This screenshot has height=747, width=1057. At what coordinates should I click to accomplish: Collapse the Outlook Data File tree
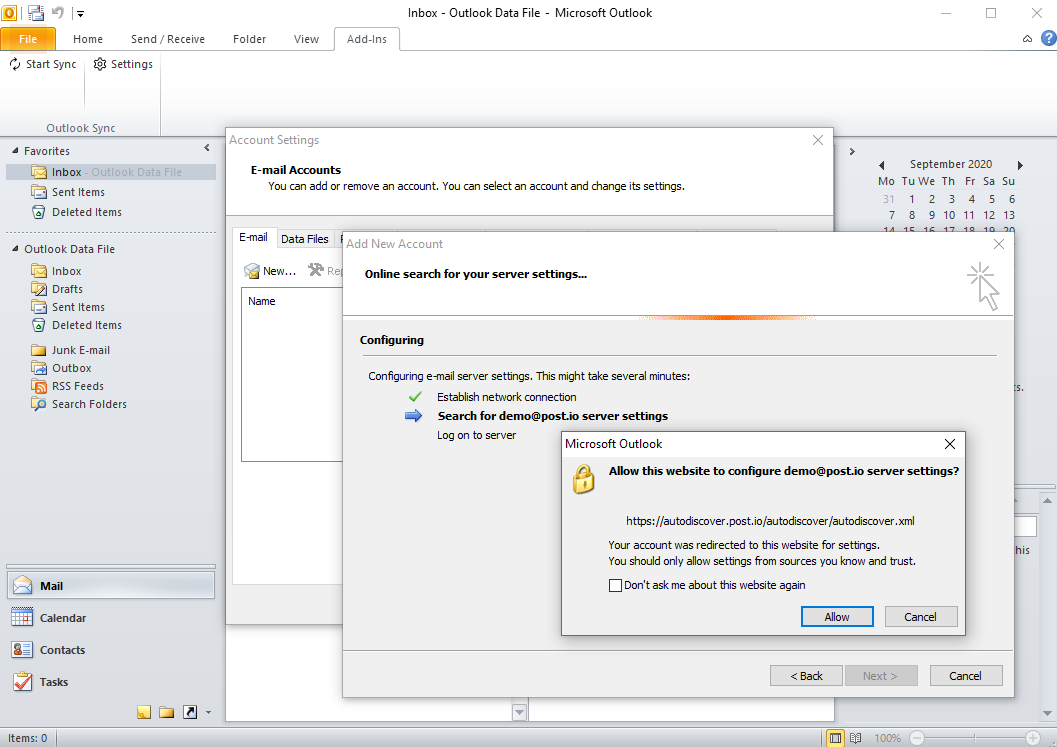[15, 249]
